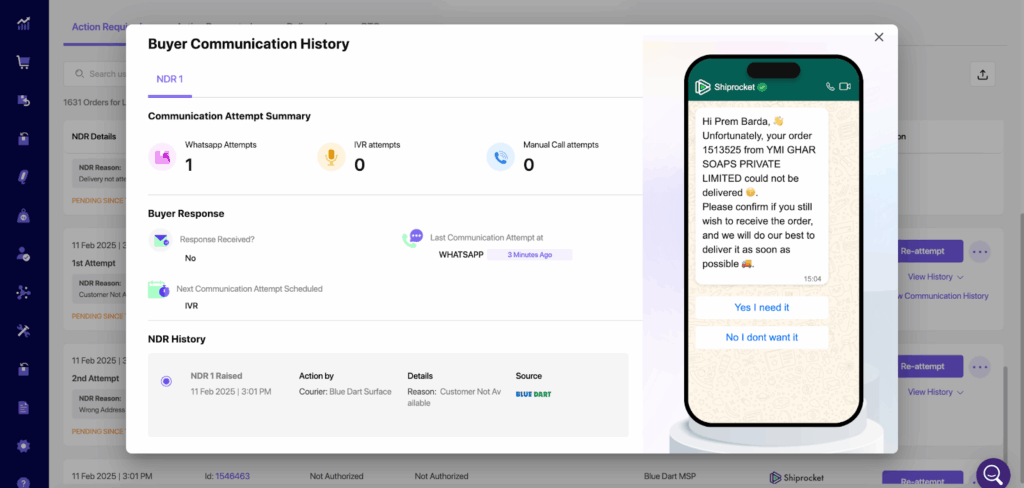
Task: Click the Manual Call attempts phone icon
Action: pyautogui.click(x=500, y=157)
